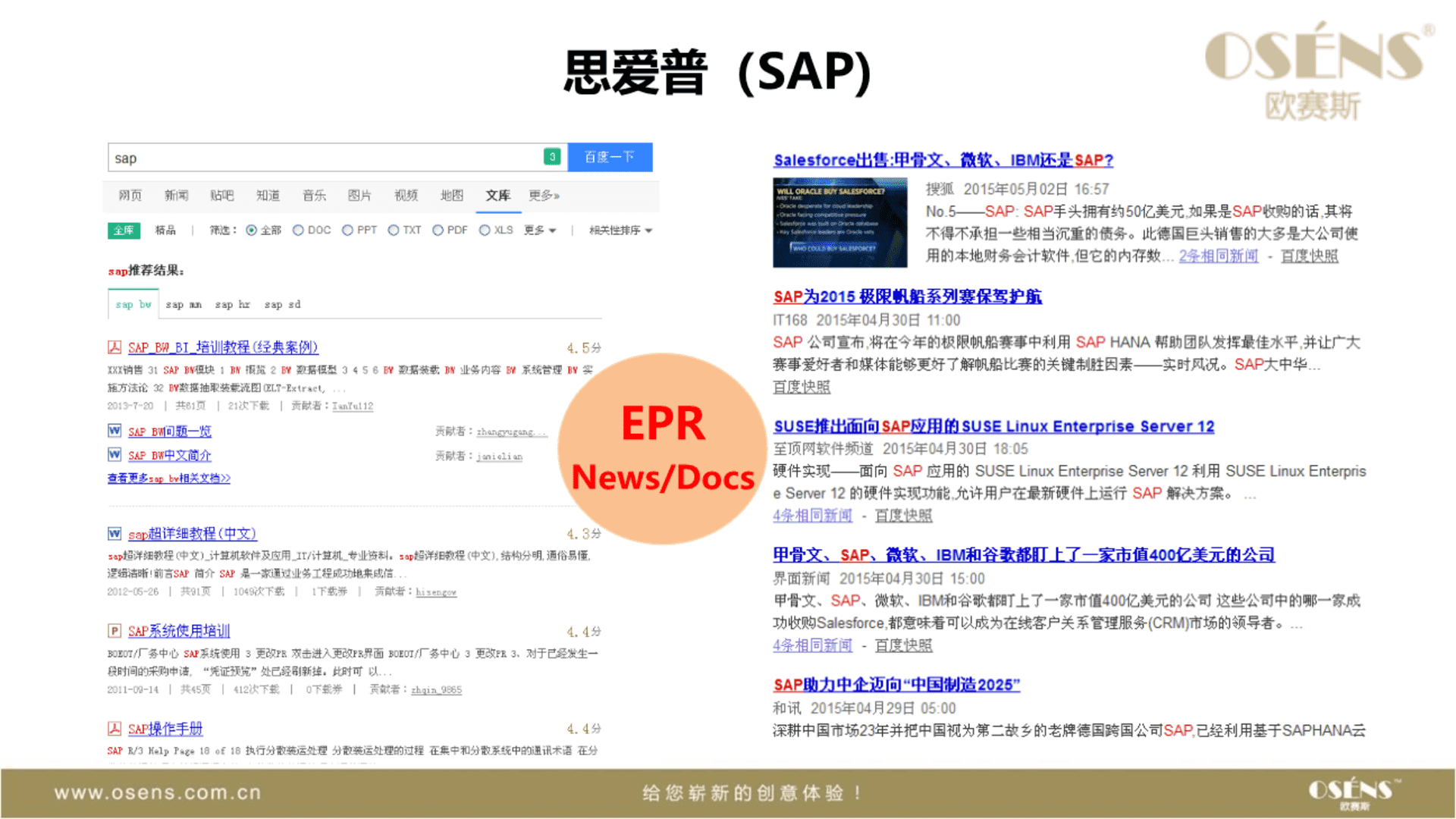This screenshot has width=1456, height=819.
Task: Click the www.osens.com.cn footer URL
Action: [x=158, y=793]
